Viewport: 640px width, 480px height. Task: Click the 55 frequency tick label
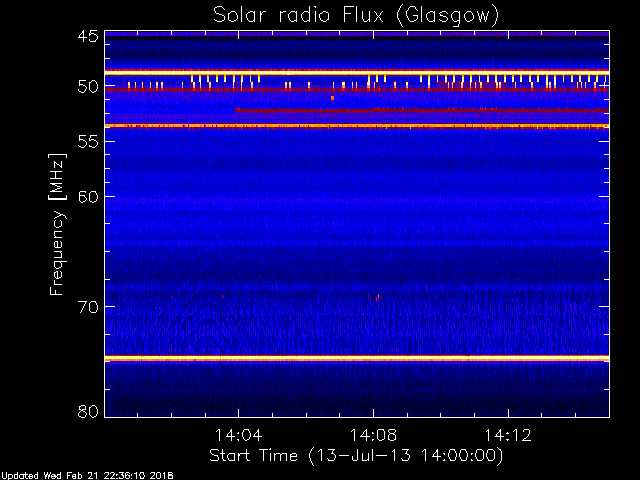(88, 142)
